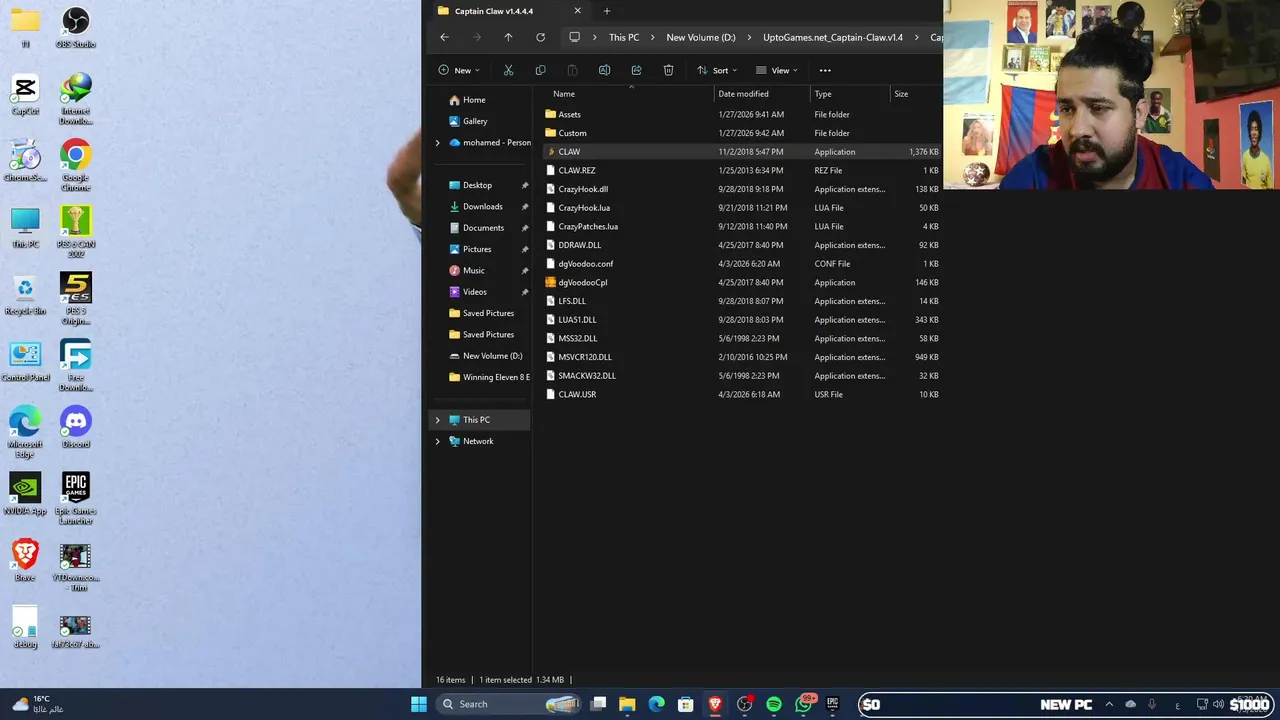
Task: Open breadcrumb chevron after New Volume (D:)
Action: pyautogui.click(x=749, y=37)
